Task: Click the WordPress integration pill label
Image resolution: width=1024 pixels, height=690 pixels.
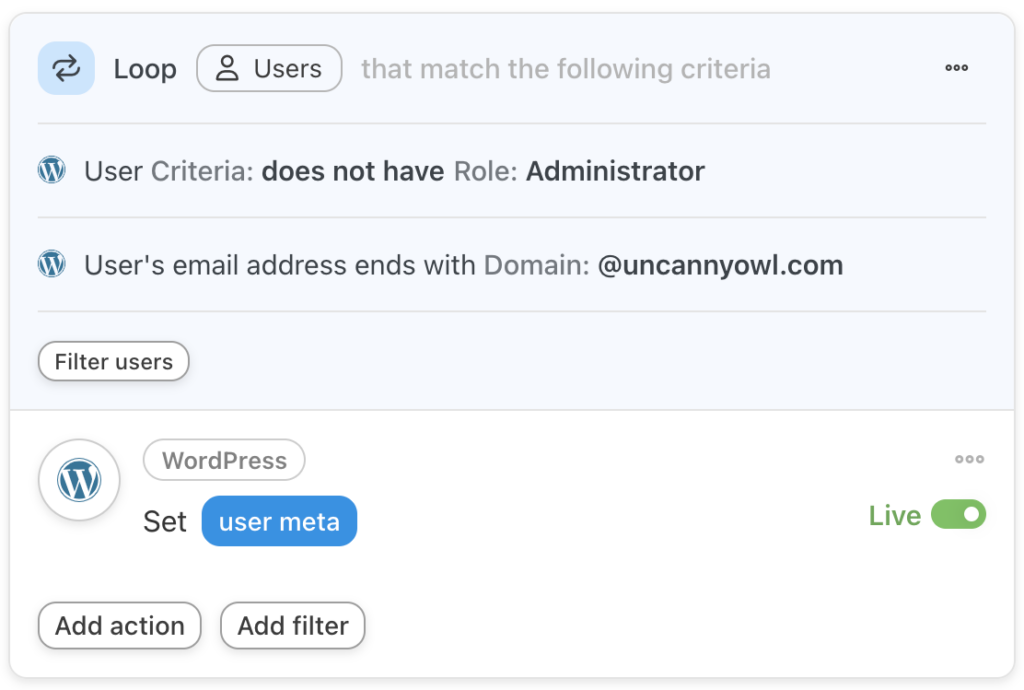Action: [223, 460]
